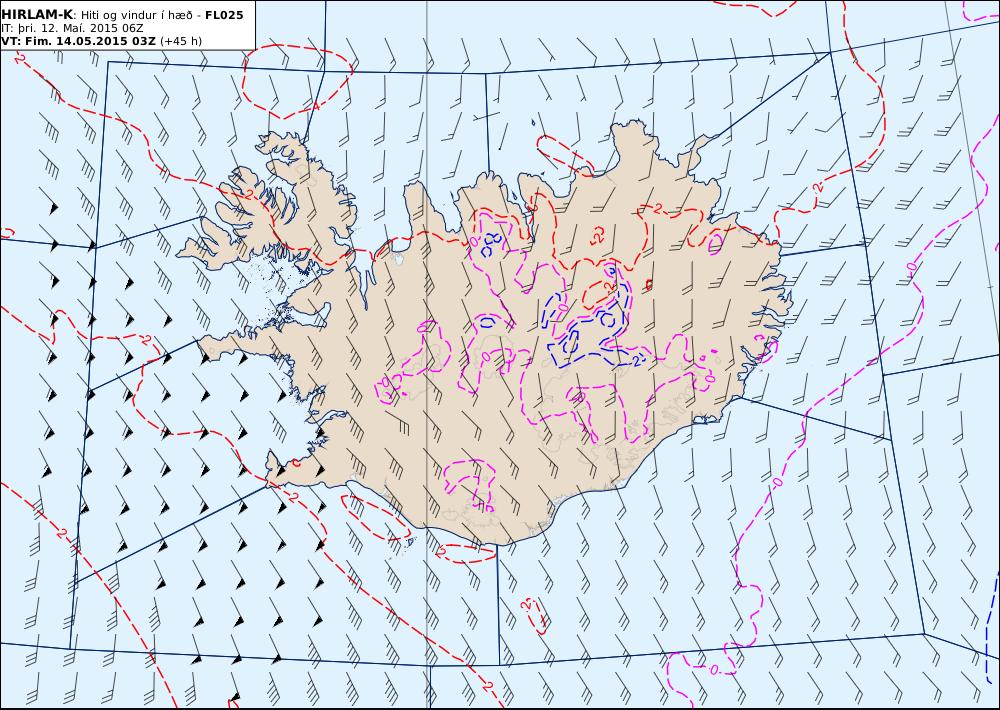Click the HIRLAM-K model name in title
The height and width of the screenshot is (710, 1000).
37,15
